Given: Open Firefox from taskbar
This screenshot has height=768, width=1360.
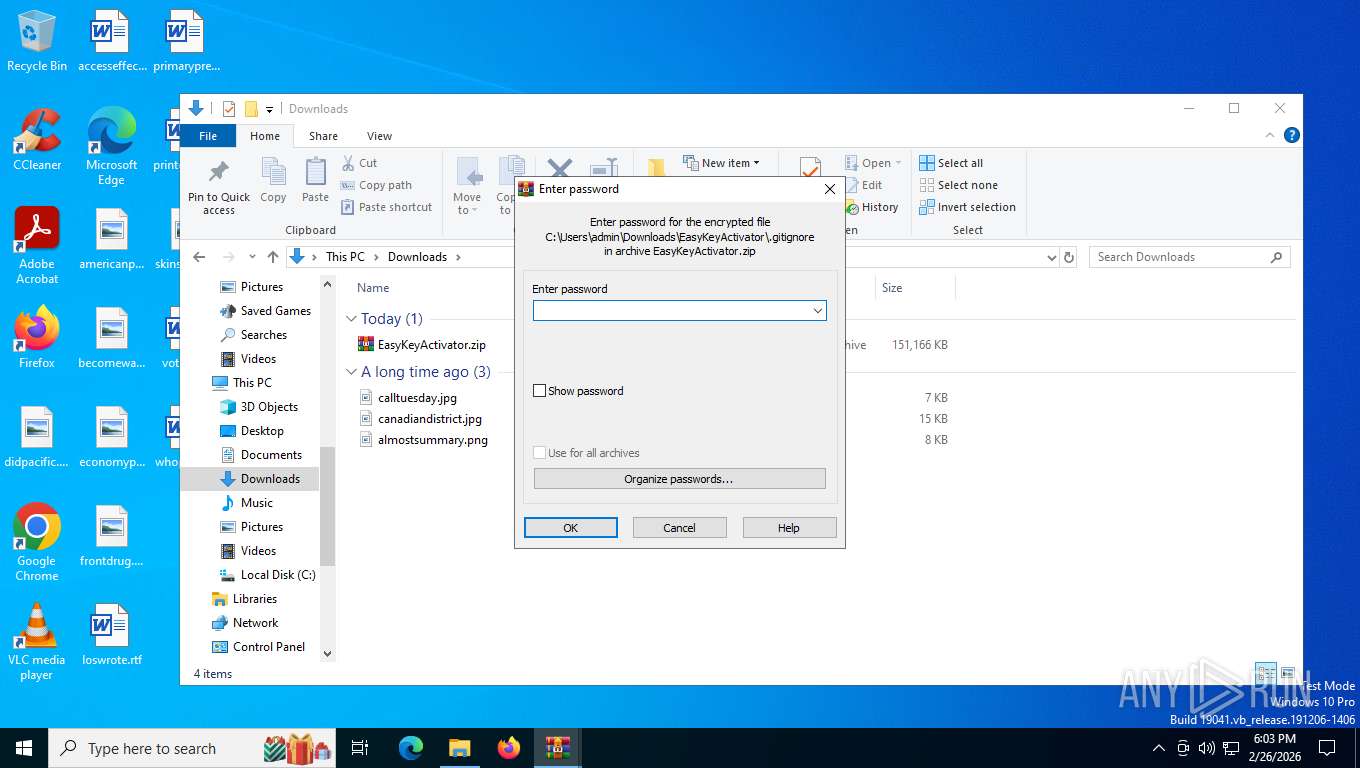Looking at the screenshot, I should [509, 748].
